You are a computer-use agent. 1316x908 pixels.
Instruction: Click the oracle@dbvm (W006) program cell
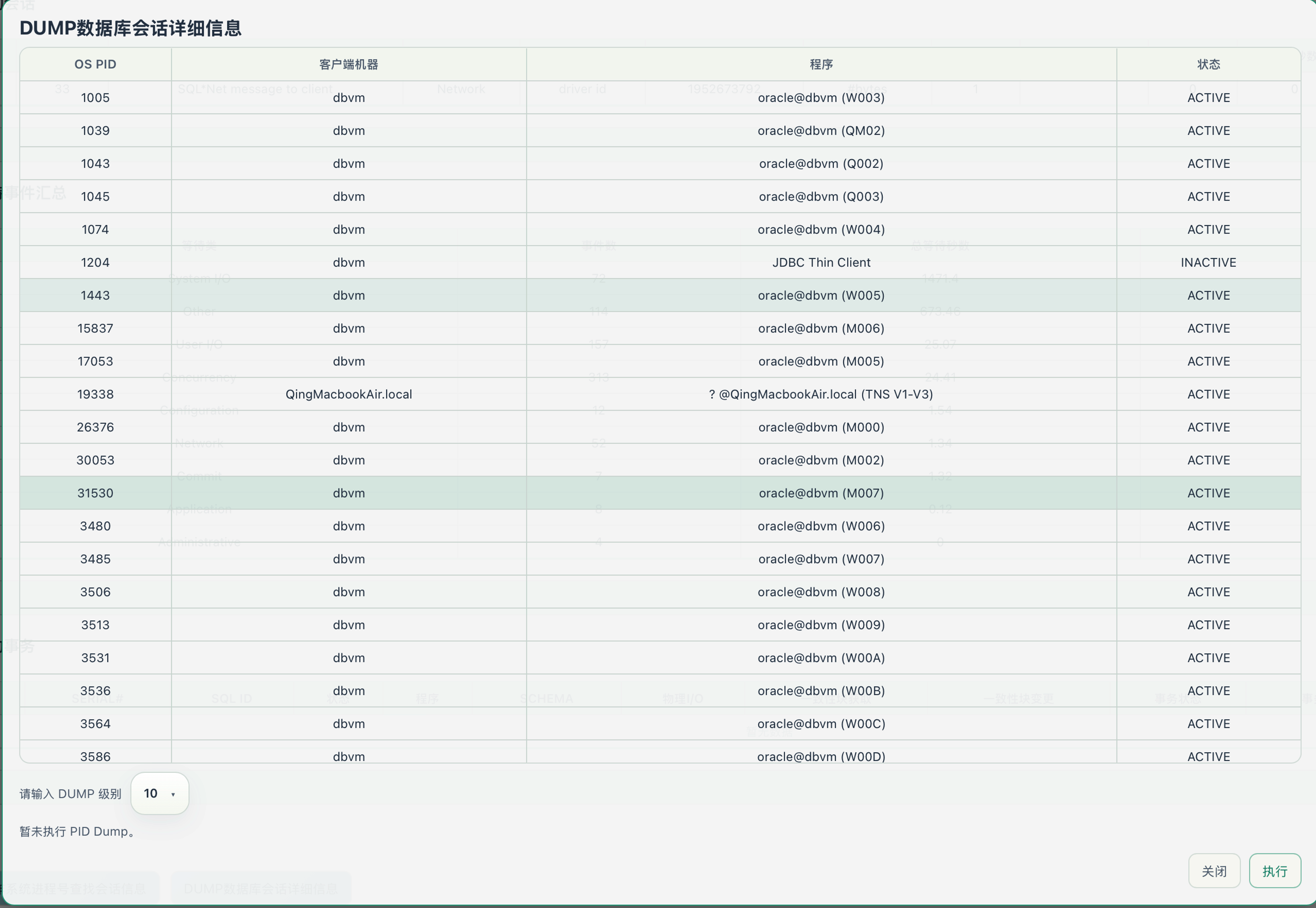tap(821, 526)
